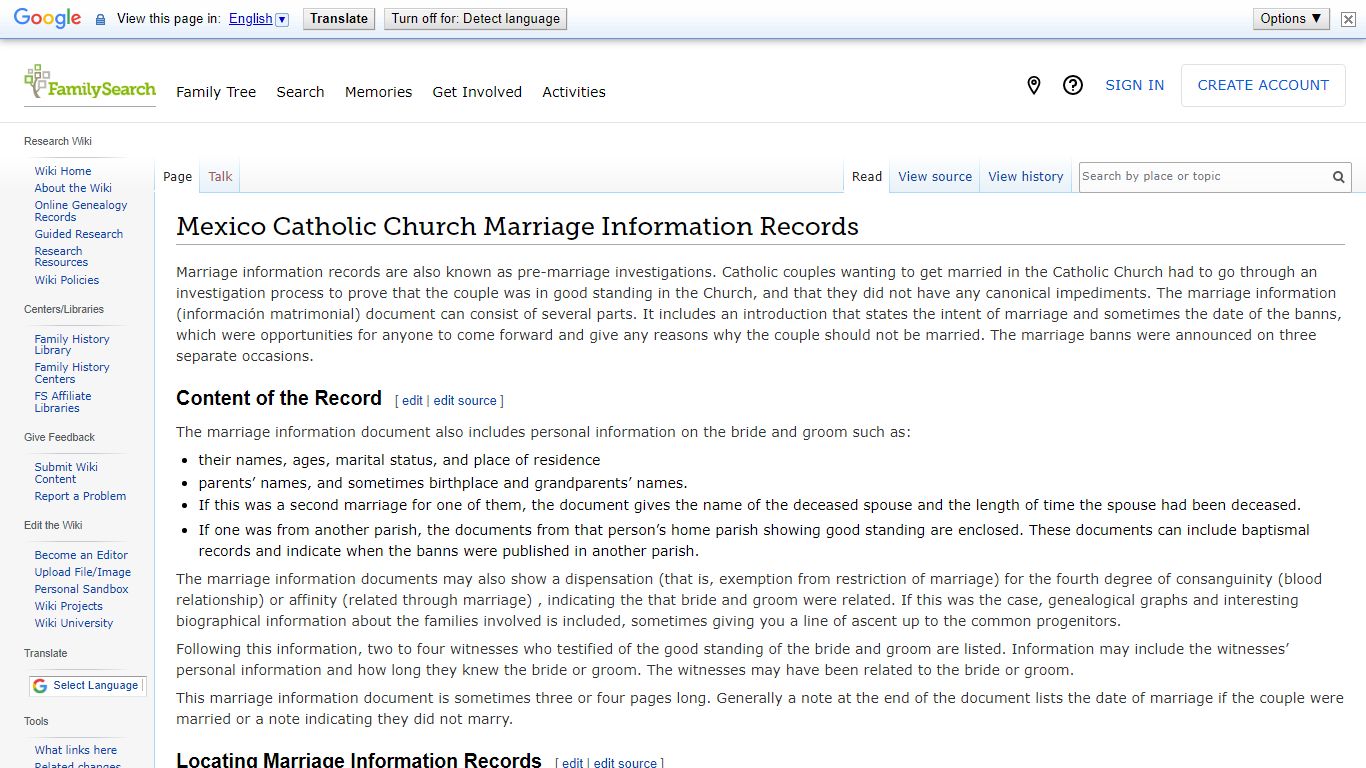The image size is (1366, 768).
Task: Click edit source next to Content of the Record
Action: coord(465,401)
